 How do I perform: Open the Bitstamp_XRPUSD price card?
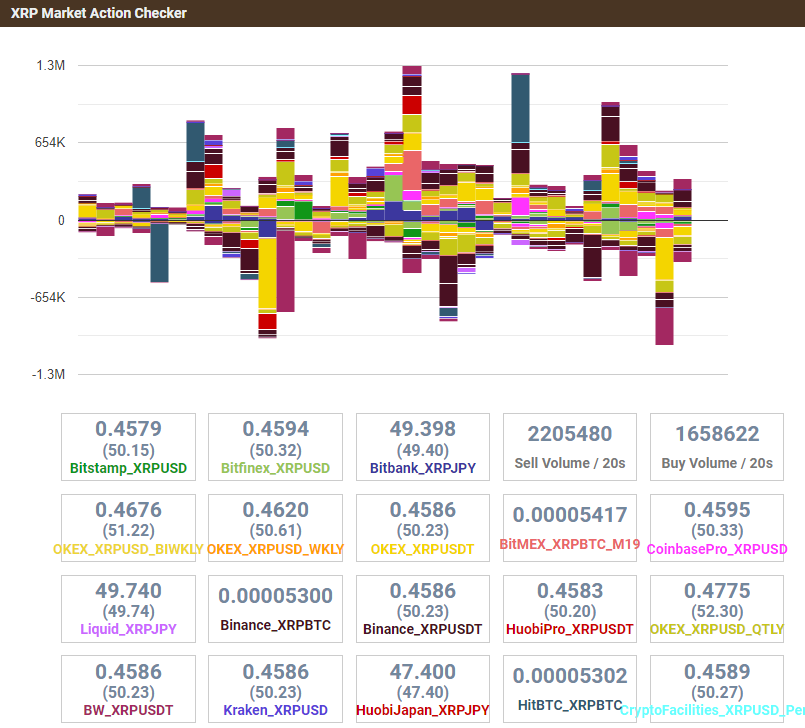point(128,447)
